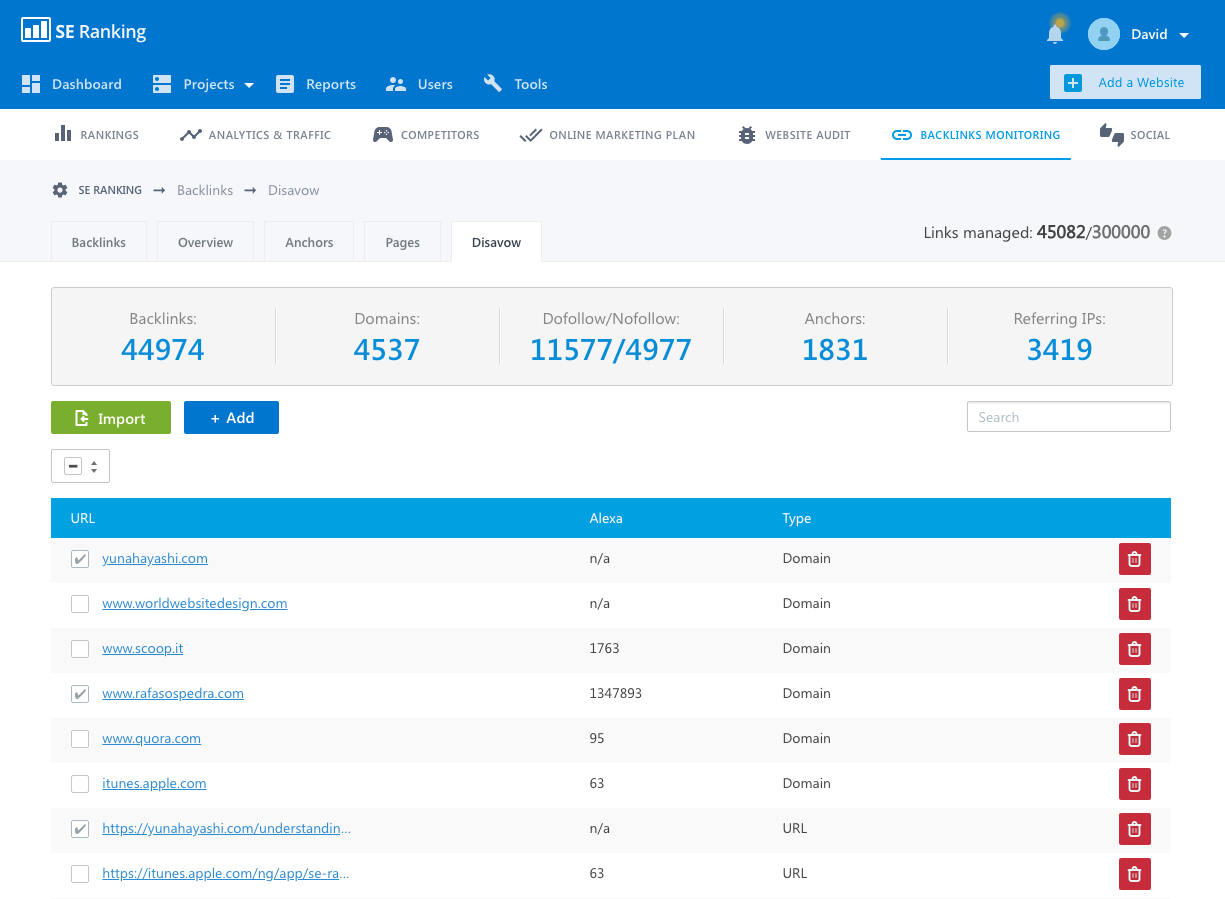Viewport: 1225px width, 899px height.
Task: Click Online Marketing Plan checkmarks icon
Action: coord(530,135)
